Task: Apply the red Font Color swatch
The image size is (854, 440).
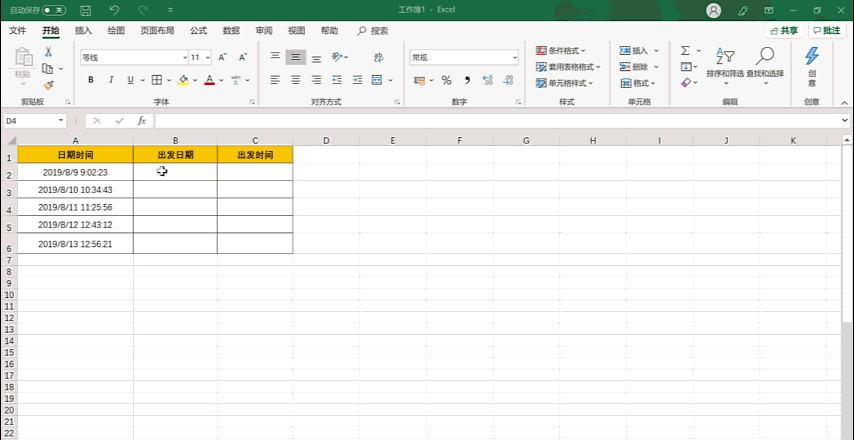Action: [x=210, y=80]
